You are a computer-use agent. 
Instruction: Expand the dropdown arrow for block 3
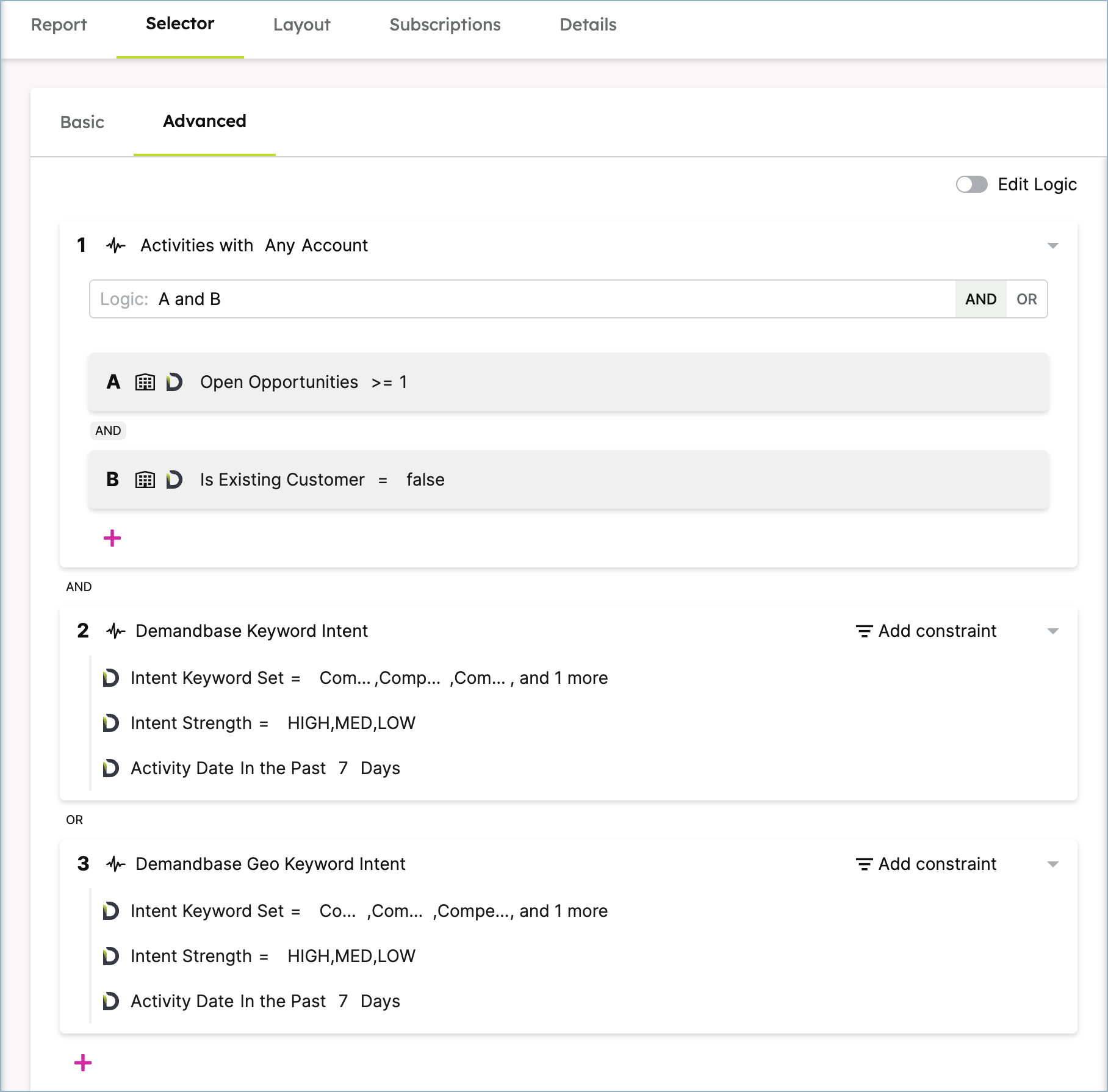[x=1052, y=864]
